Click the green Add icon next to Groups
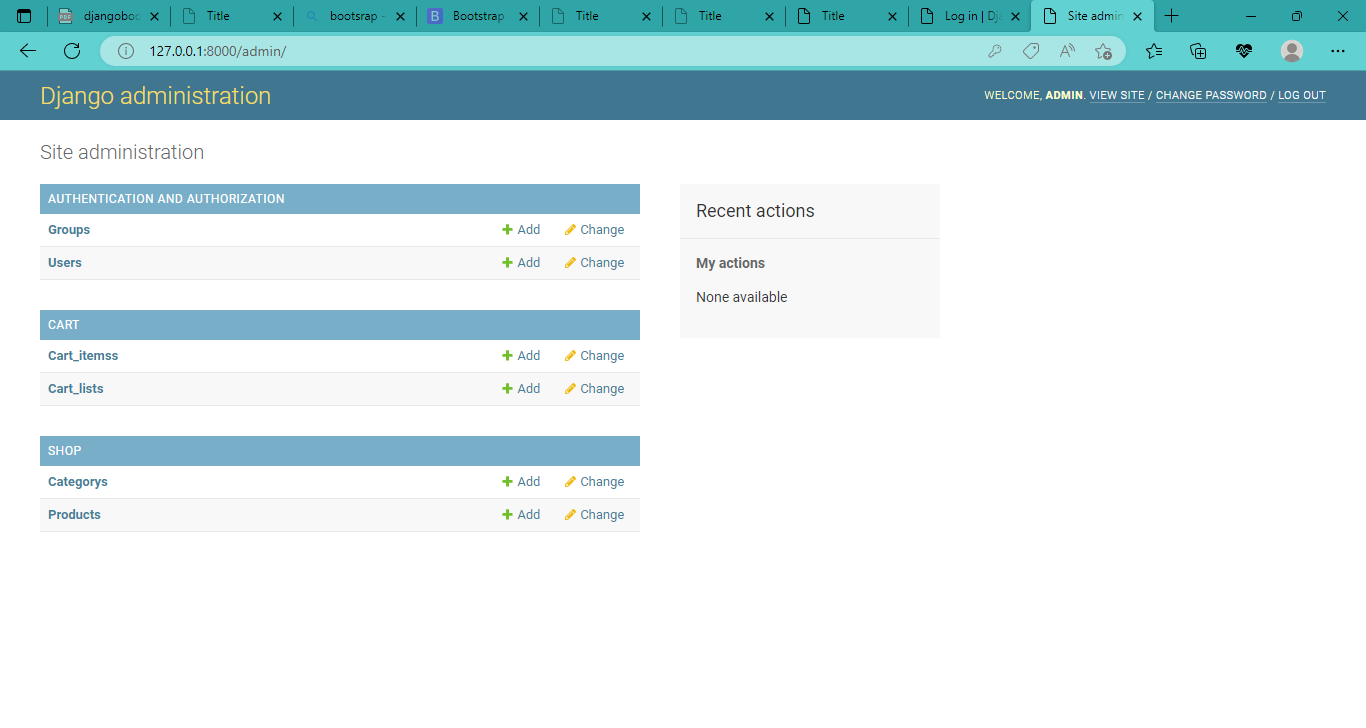 (x=506, y=229)
